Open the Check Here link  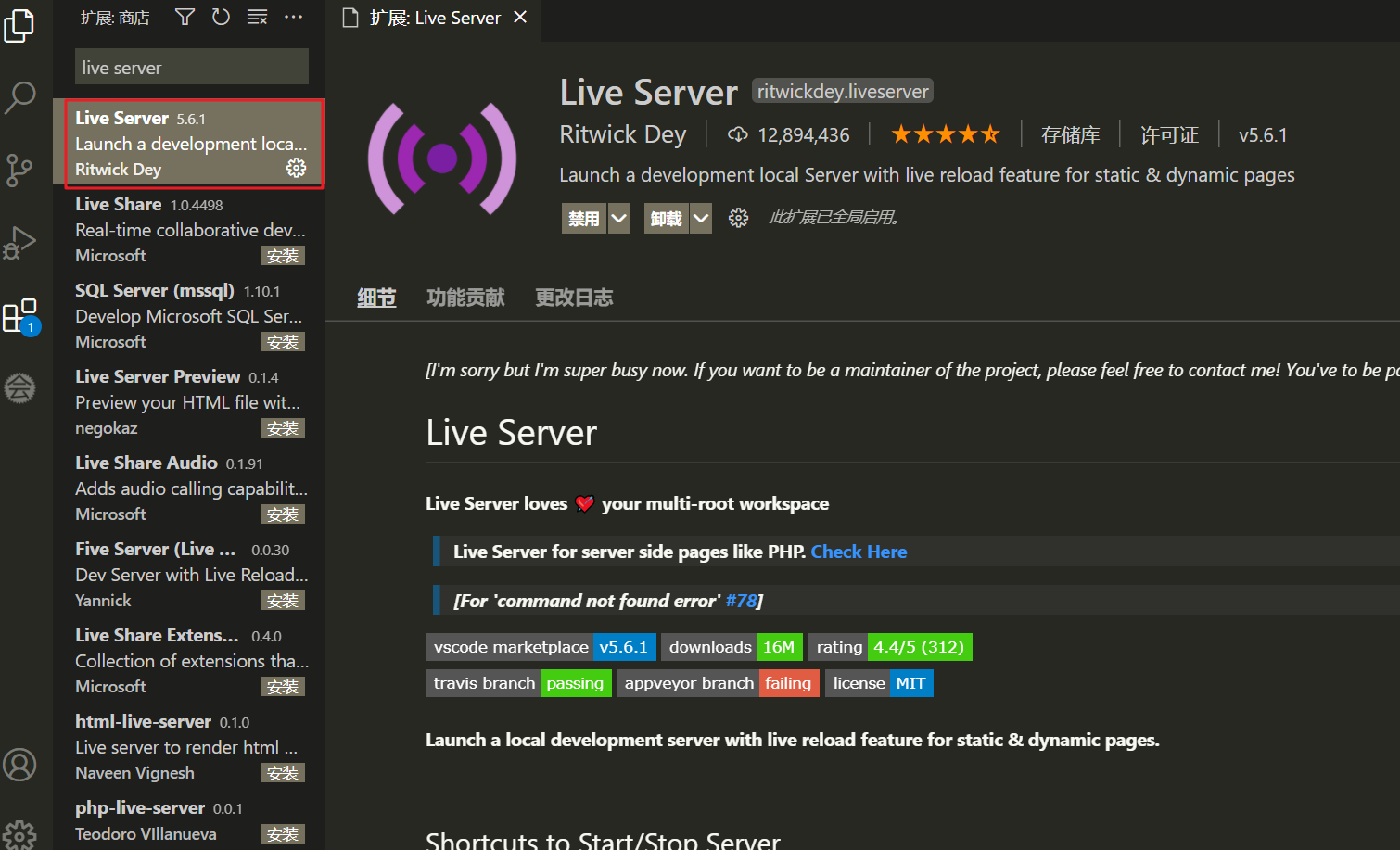click(x=859, y=552)
